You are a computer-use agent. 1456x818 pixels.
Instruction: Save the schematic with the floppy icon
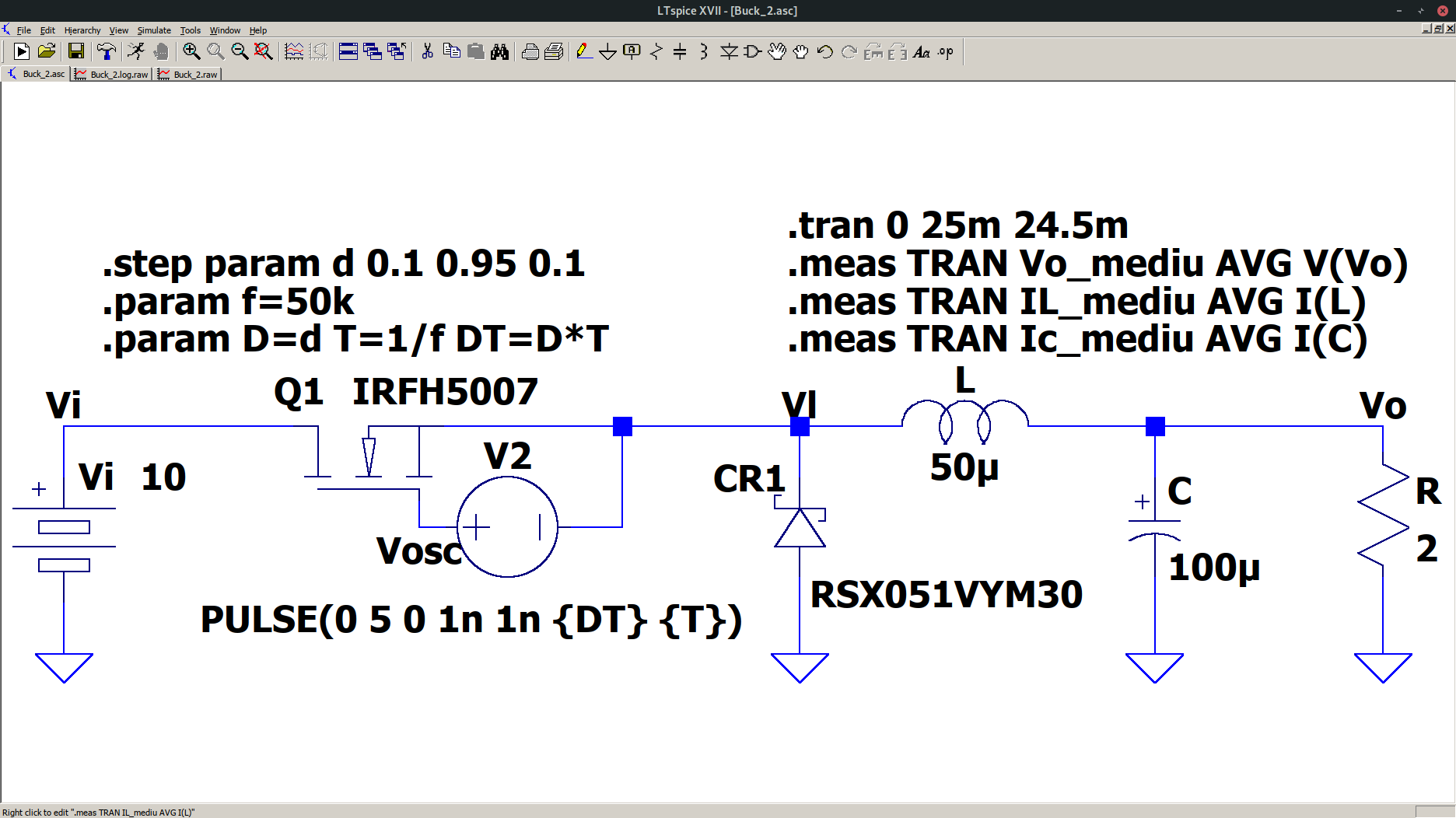point(76,51)
